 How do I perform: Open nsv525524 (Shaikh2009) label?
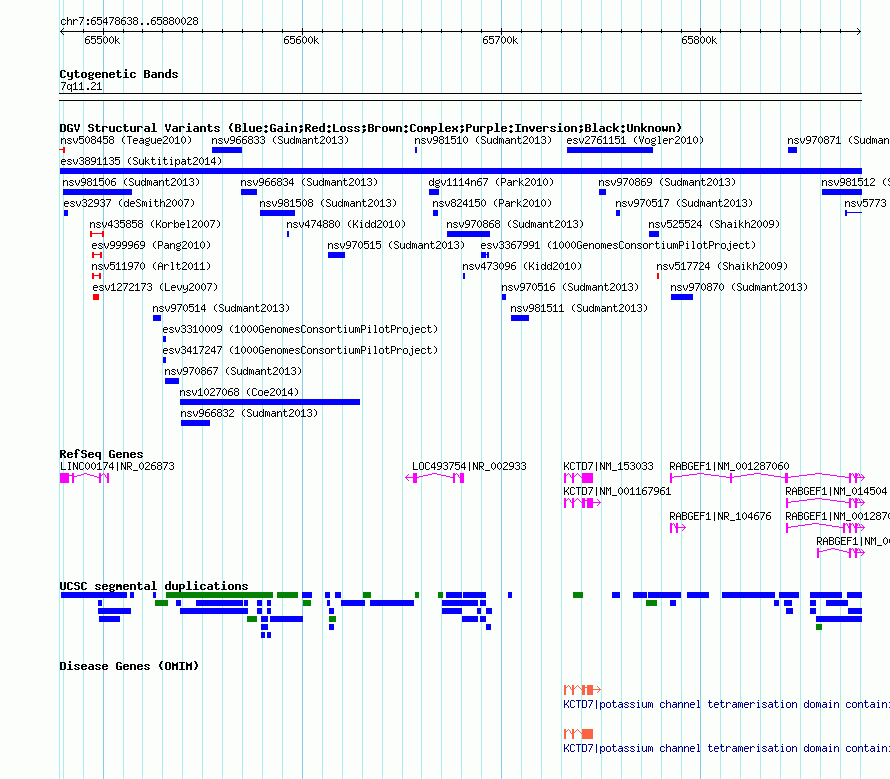(714, 224)
